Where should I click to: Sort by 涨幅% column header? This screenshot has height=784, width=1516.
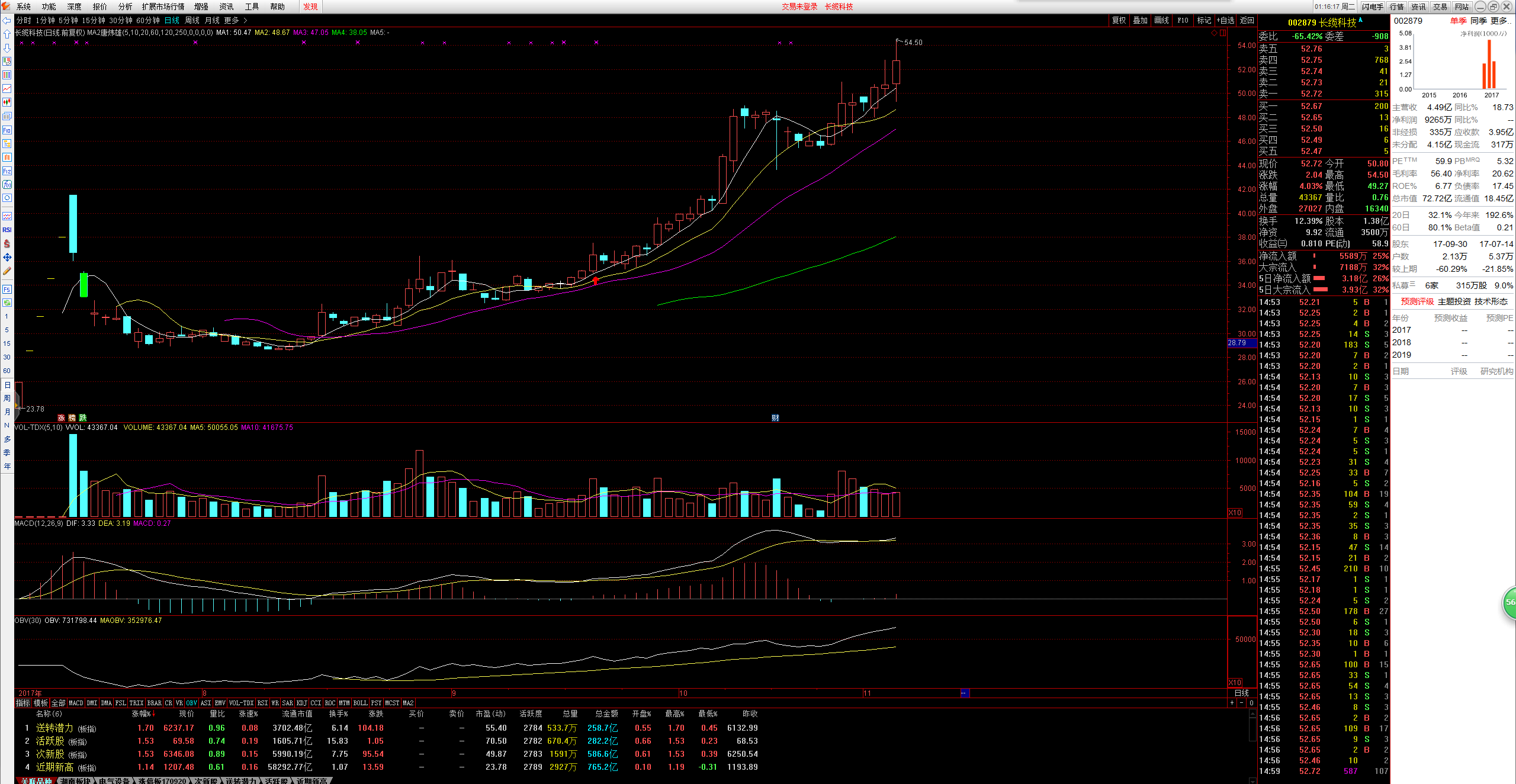[143, 714]
